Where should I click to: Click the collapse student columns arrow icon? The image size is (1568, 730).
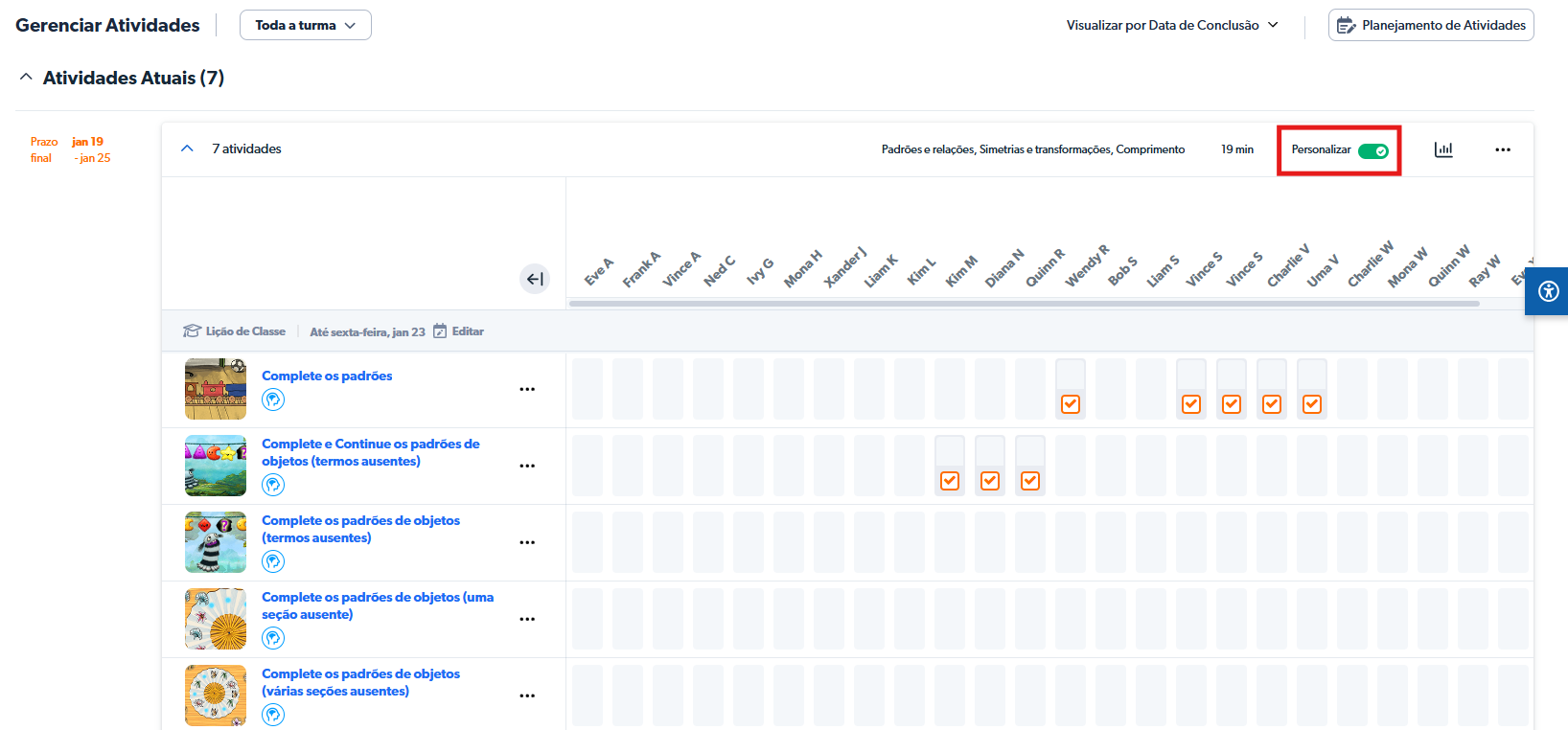click(535, 279)
